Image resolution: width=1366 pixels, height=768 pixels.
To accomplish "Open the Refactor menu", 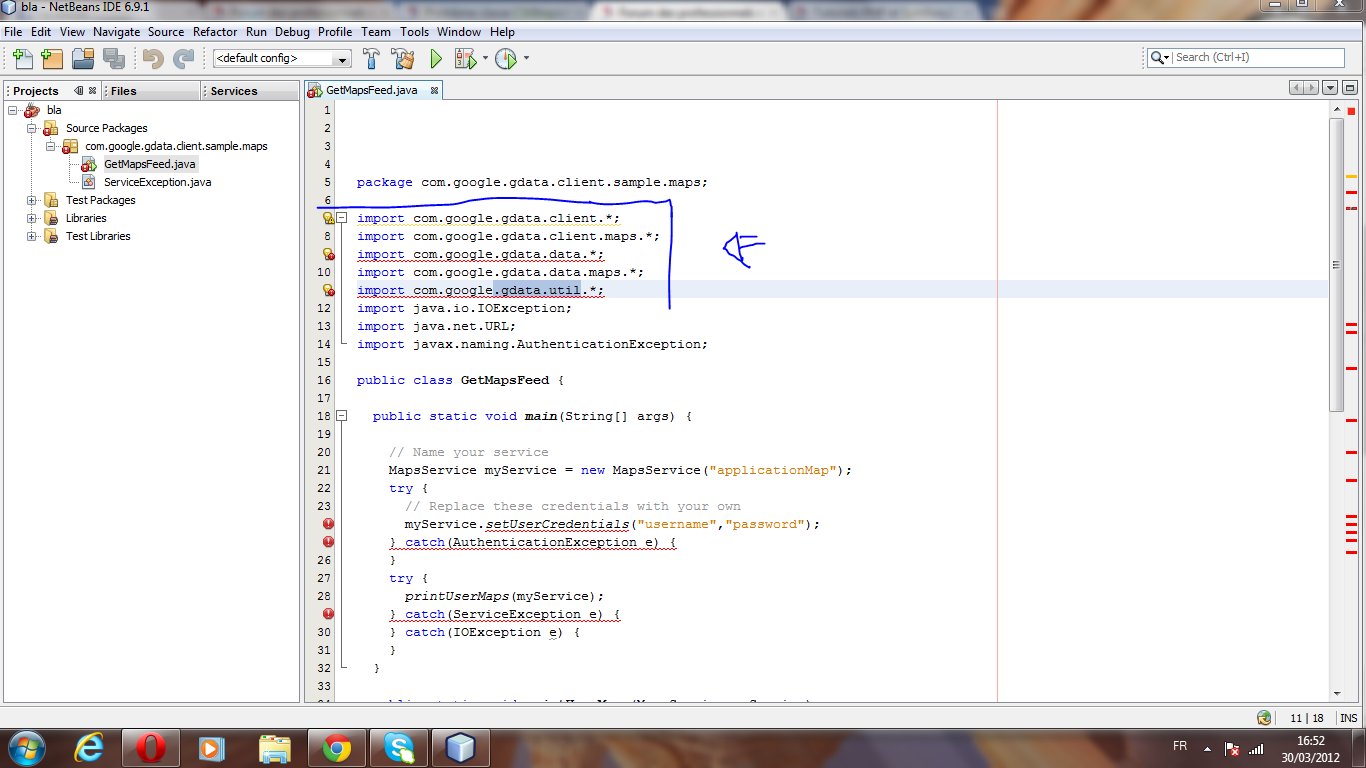I will point(215,32).
